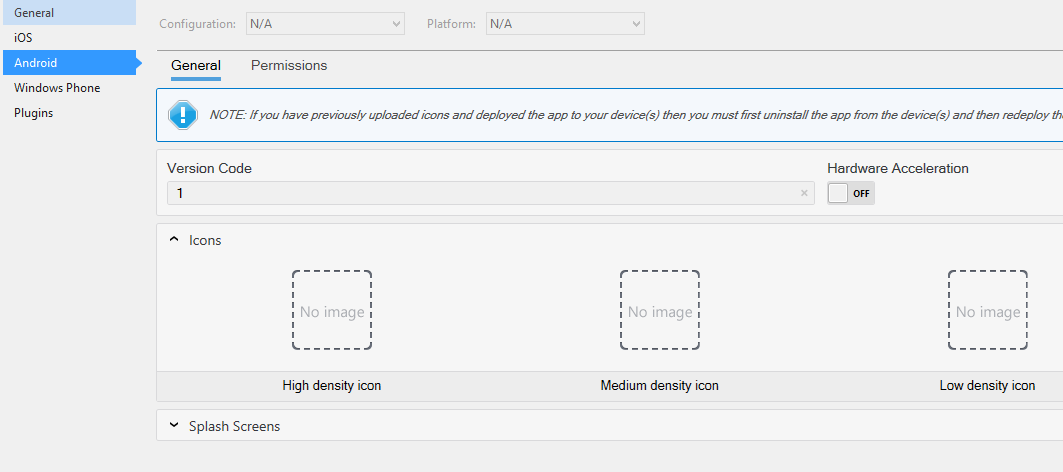Click the High density icon label
Viewport: 1063px width, 472px height.
(x=332, y=386)
